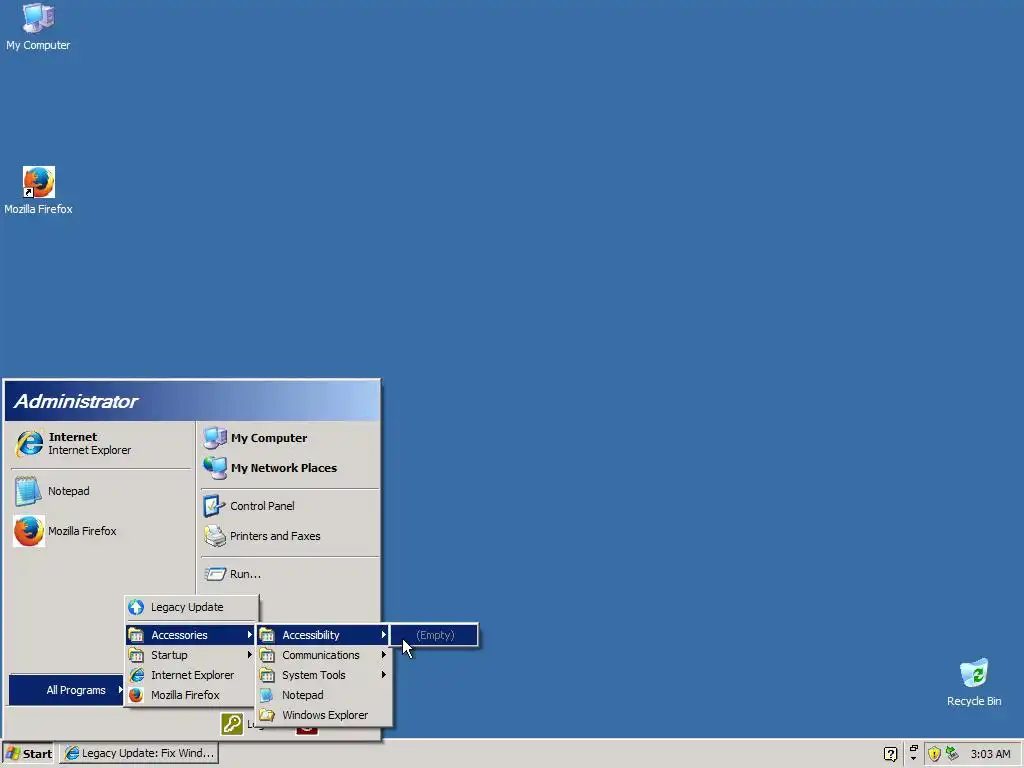Expand the System Tools submenu
1024x768 pixels.
323,675
